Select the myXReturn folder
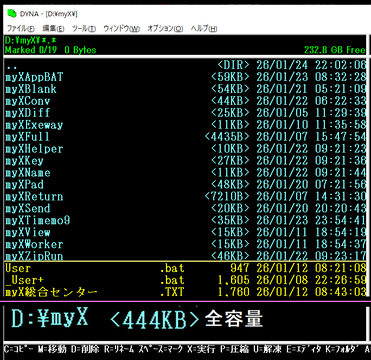Image resolution: width=371 pixels, height=360 pixels. pyautogui.click(x=185, y=196)
